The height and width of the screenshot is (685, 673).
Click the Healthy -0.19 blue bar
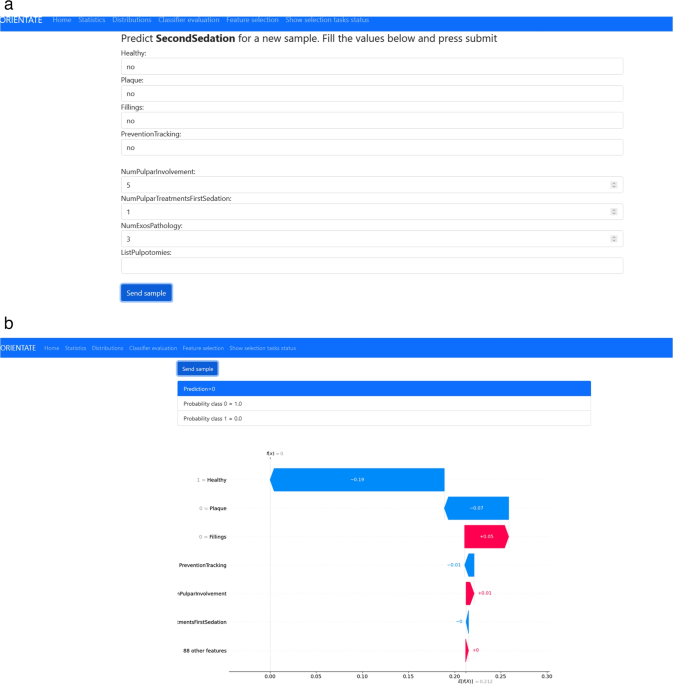pyautogui.click(x=357, y=480)
